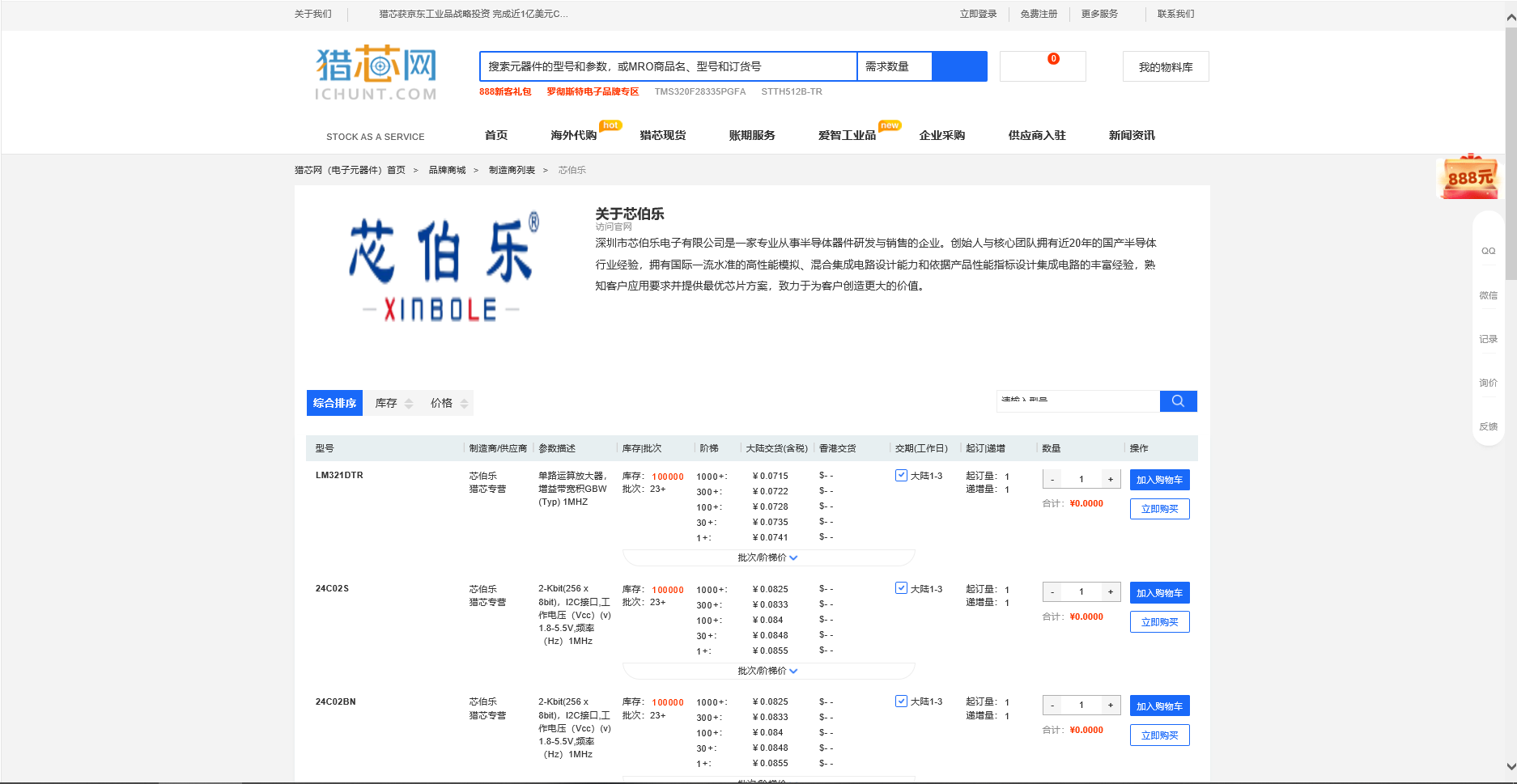The image size is (1517, 784).
Task: Open 猎芯现货 navigation item
Action: [663, 135]
